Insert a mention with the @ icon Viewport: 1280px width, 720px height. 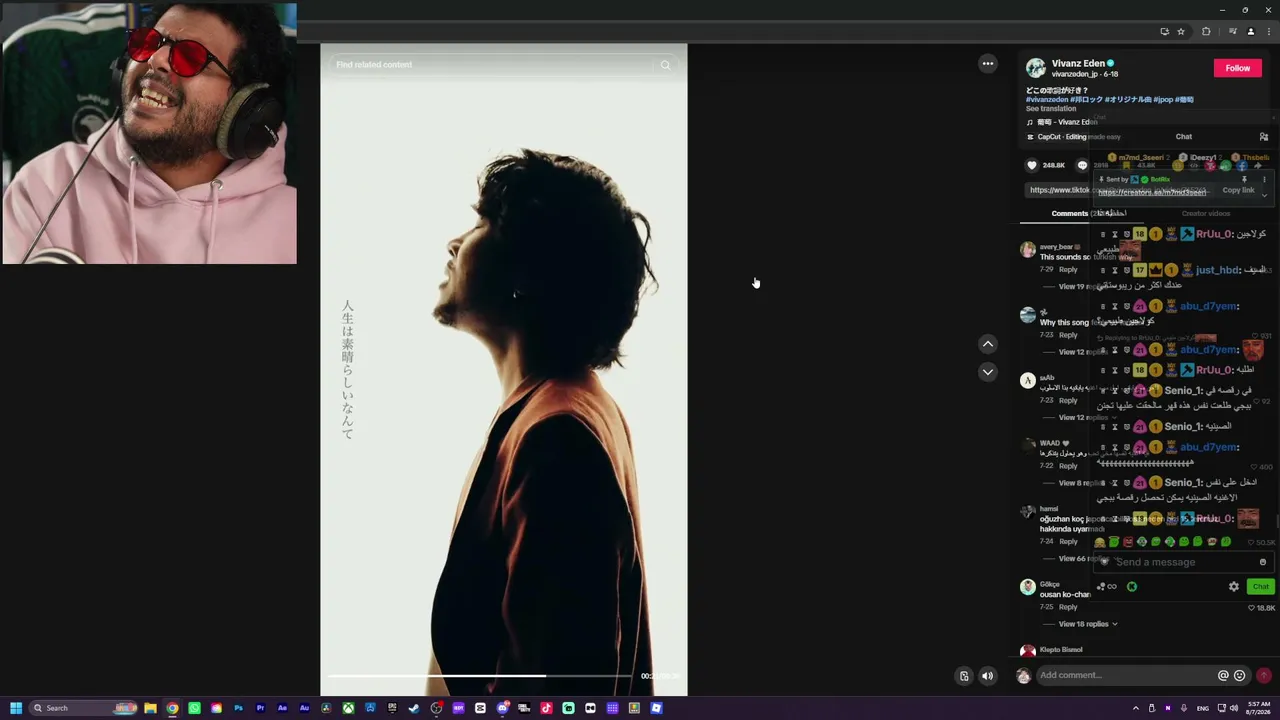pos(1223,676)
